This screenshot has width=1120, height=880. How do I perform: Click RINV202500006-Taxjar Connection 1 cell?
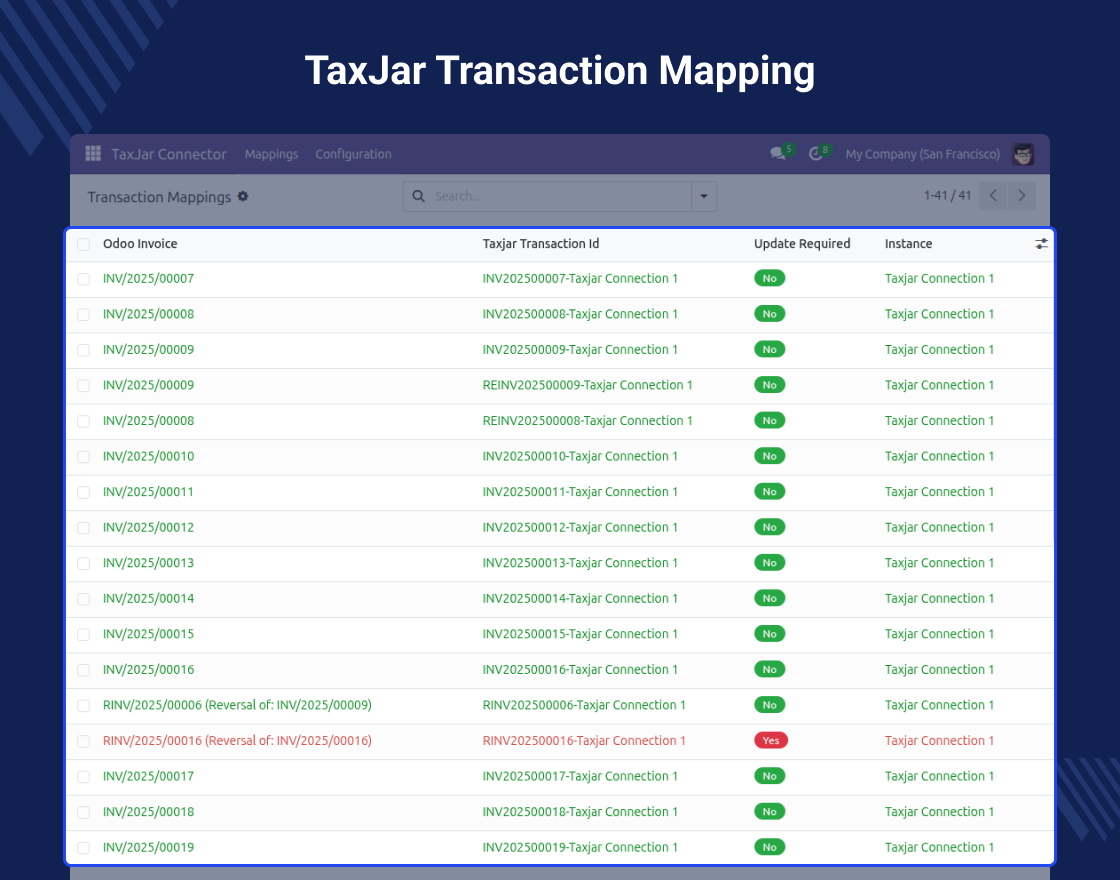[x=584, y=705]
